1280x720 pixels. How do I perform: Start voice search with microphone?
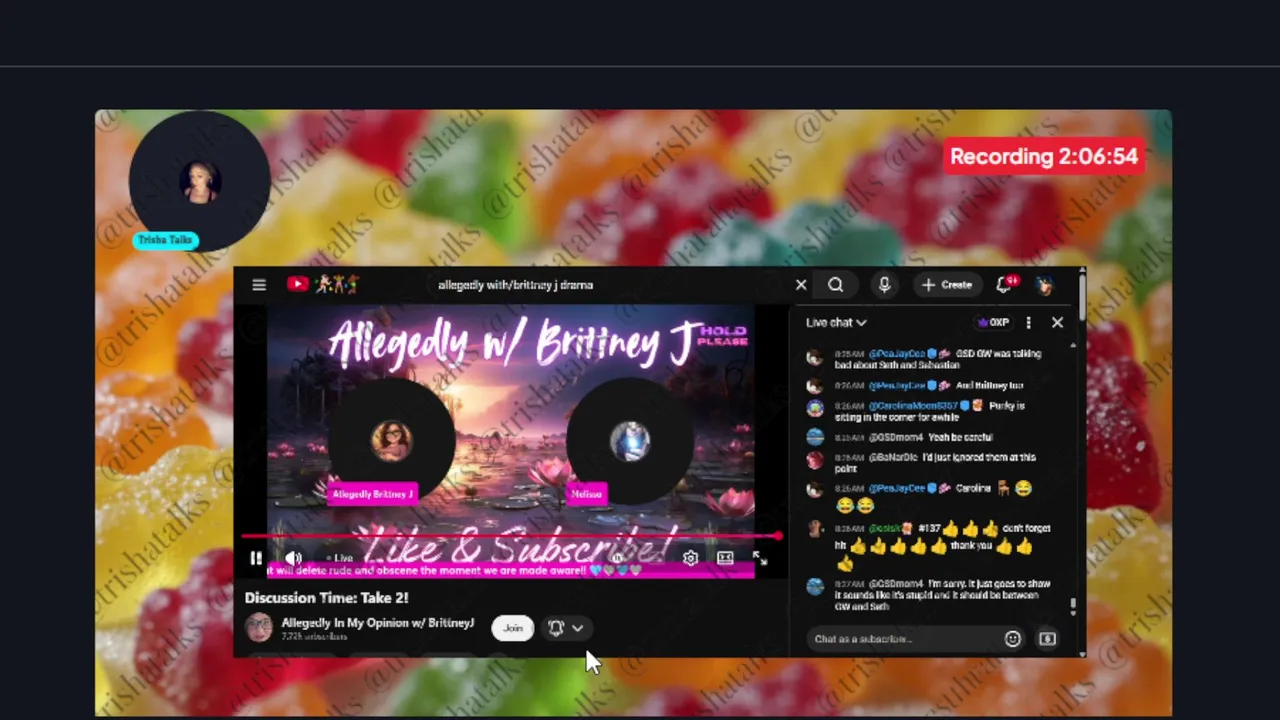click(884, 285)
